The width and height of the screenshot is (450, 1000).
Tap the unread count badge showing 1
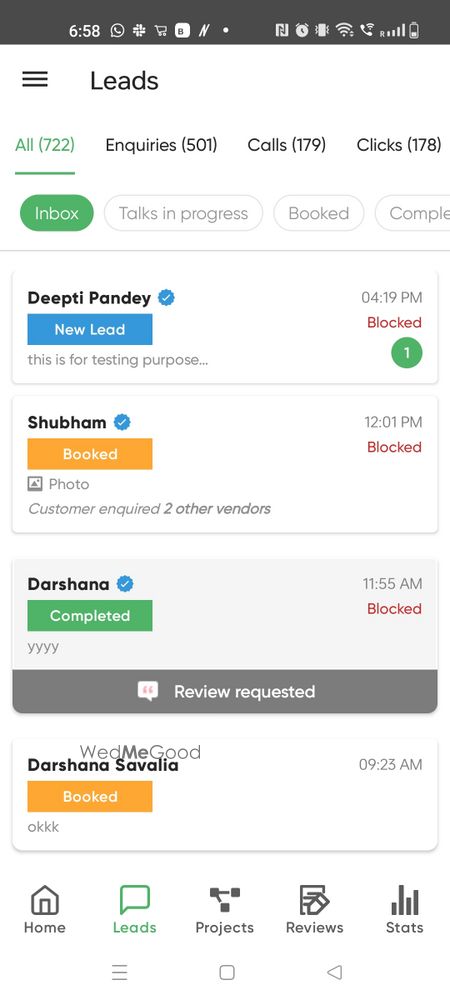pos(407,353)
